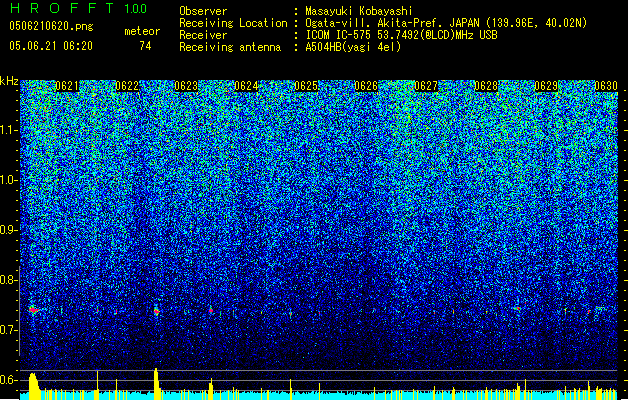This screenshot has height=400, width=629.
Task: Click the 0623 time marker
Action: tap(186, 86)
